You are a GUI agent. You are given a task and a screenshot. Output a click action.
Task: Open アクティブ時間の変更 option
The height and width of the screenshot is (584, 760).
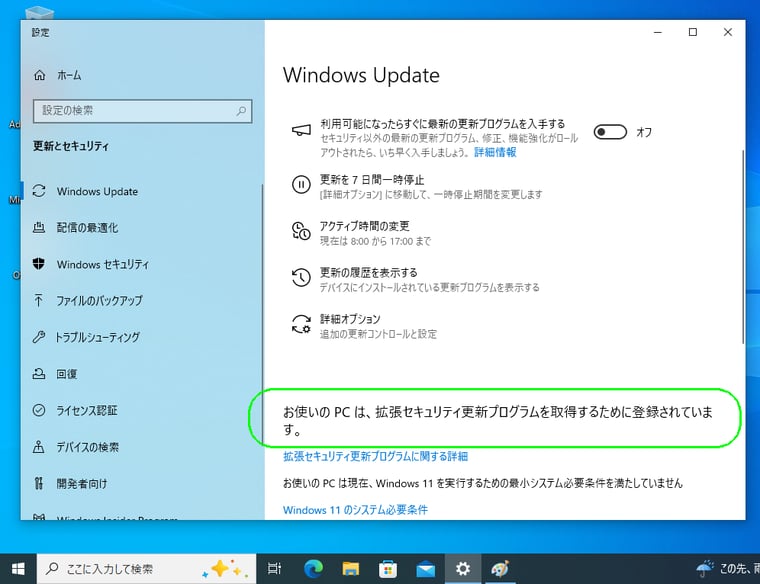[364, 226]
